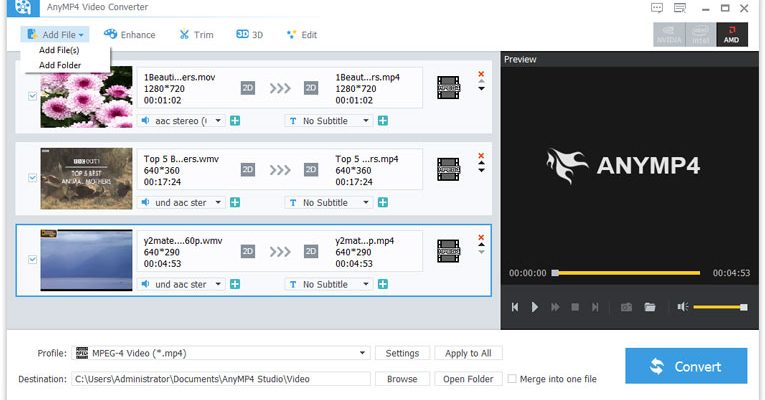Move Top 5 B...ers.wmv up in list
Viewport: 765px width, 400px height.
[482, 163]
